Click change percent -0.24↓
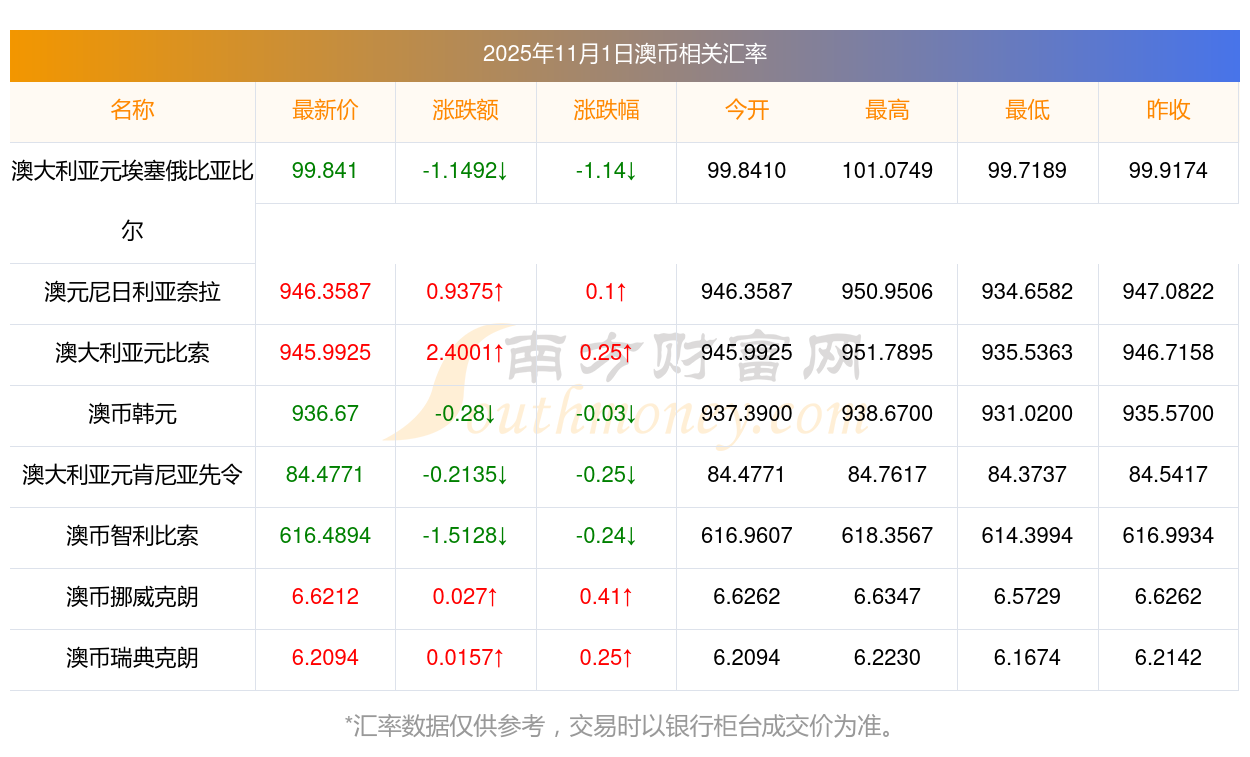 point(606,536)
